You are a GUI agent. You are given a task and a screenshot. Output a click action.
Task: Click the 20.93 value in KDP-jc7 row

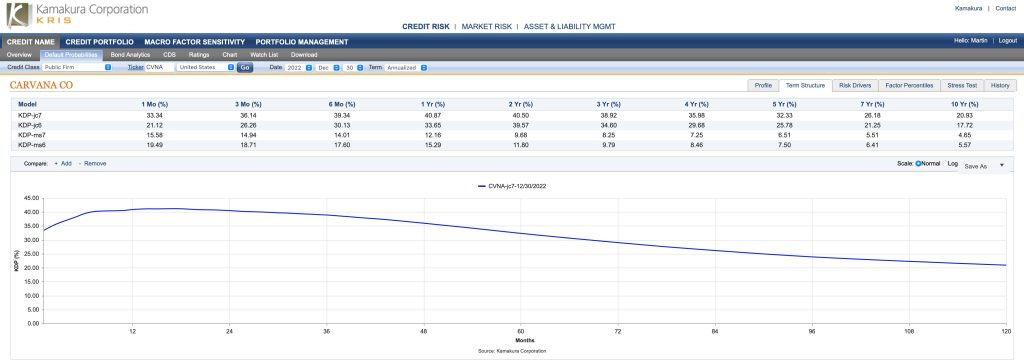coord(965,115)
